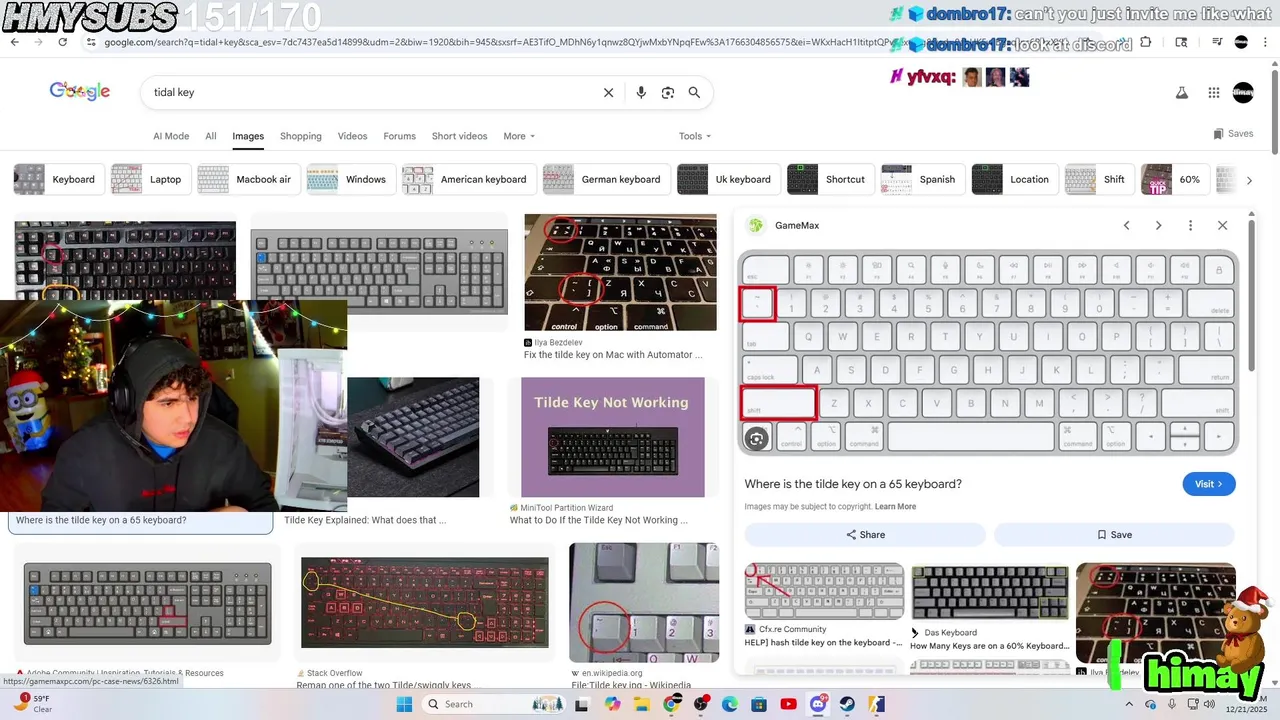Open Google Lens camera search
This screenshot has height=720, width=1280.
coord(668,92)
